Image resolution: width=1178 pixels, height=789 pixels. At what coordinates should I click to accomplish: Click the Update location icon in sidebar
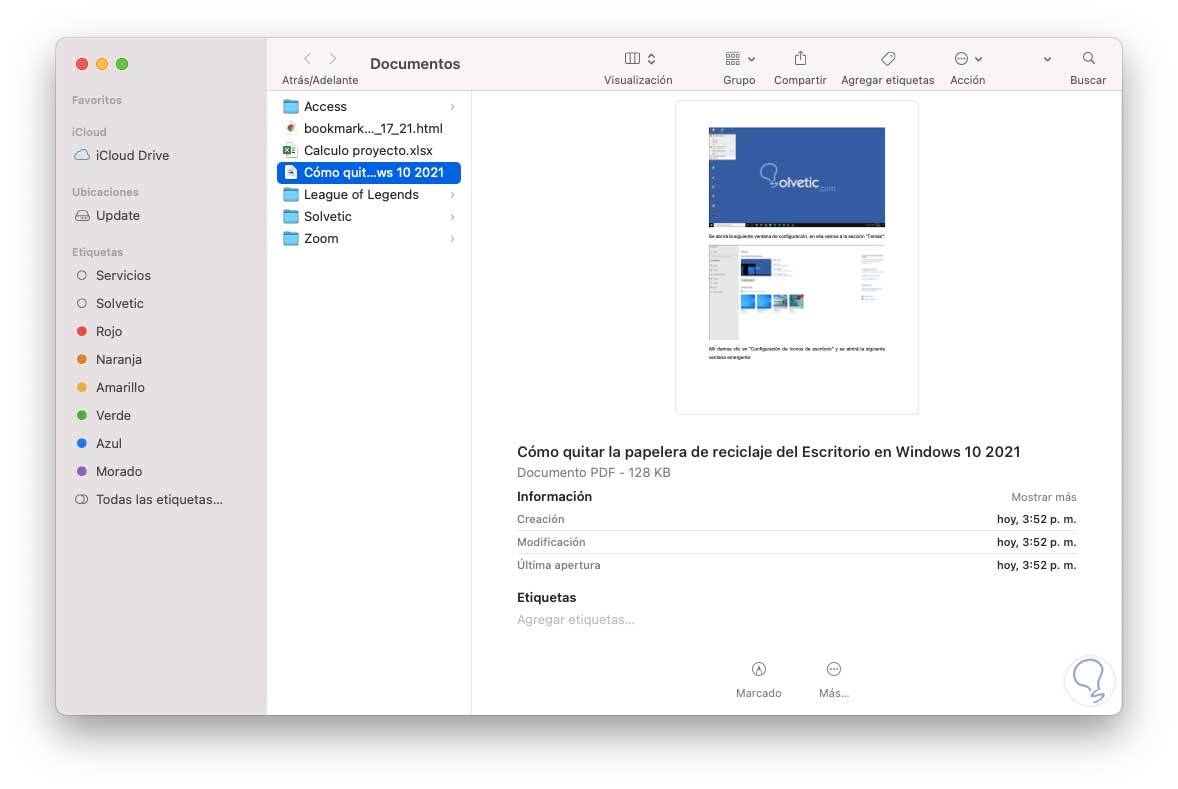tap(82, 215)
